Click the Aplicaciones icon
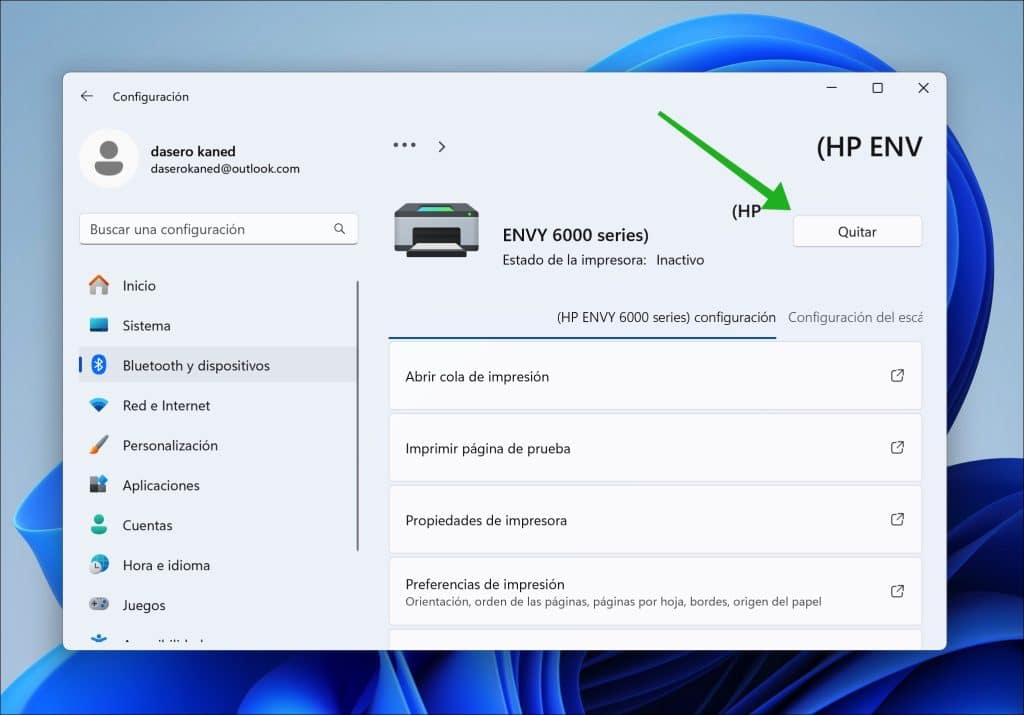This screenshot has height=715, width=1024. (x=99, y=485)
